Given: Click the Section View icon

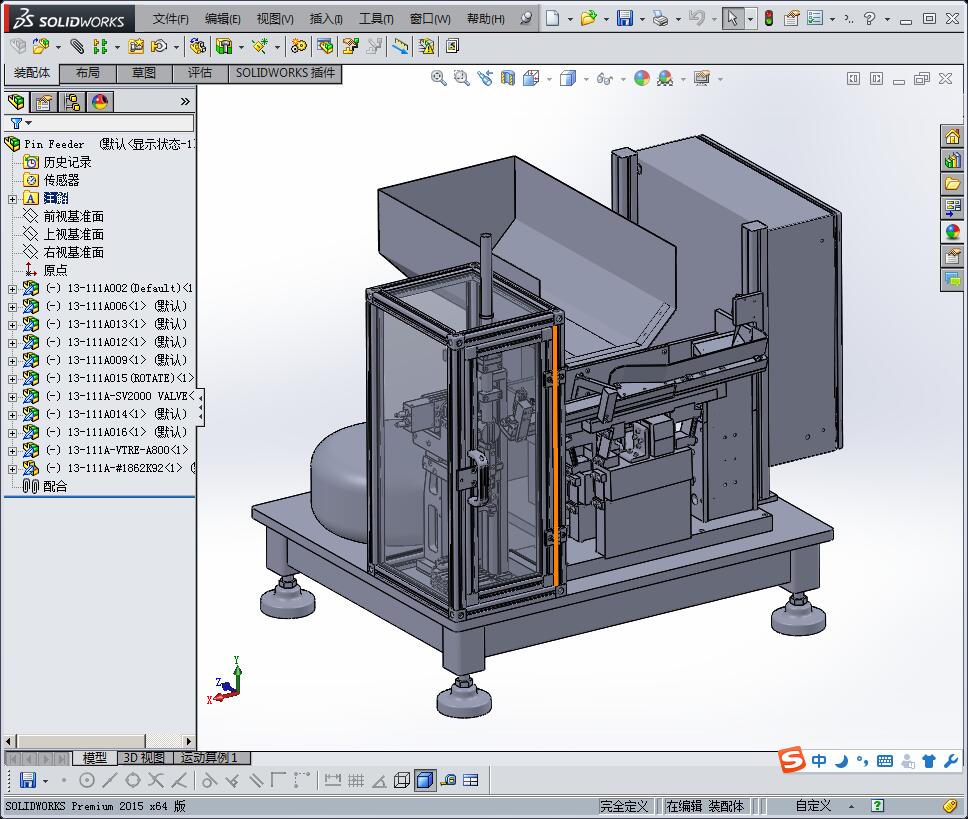Looking at the screenshot, I should tap(508, 78).
